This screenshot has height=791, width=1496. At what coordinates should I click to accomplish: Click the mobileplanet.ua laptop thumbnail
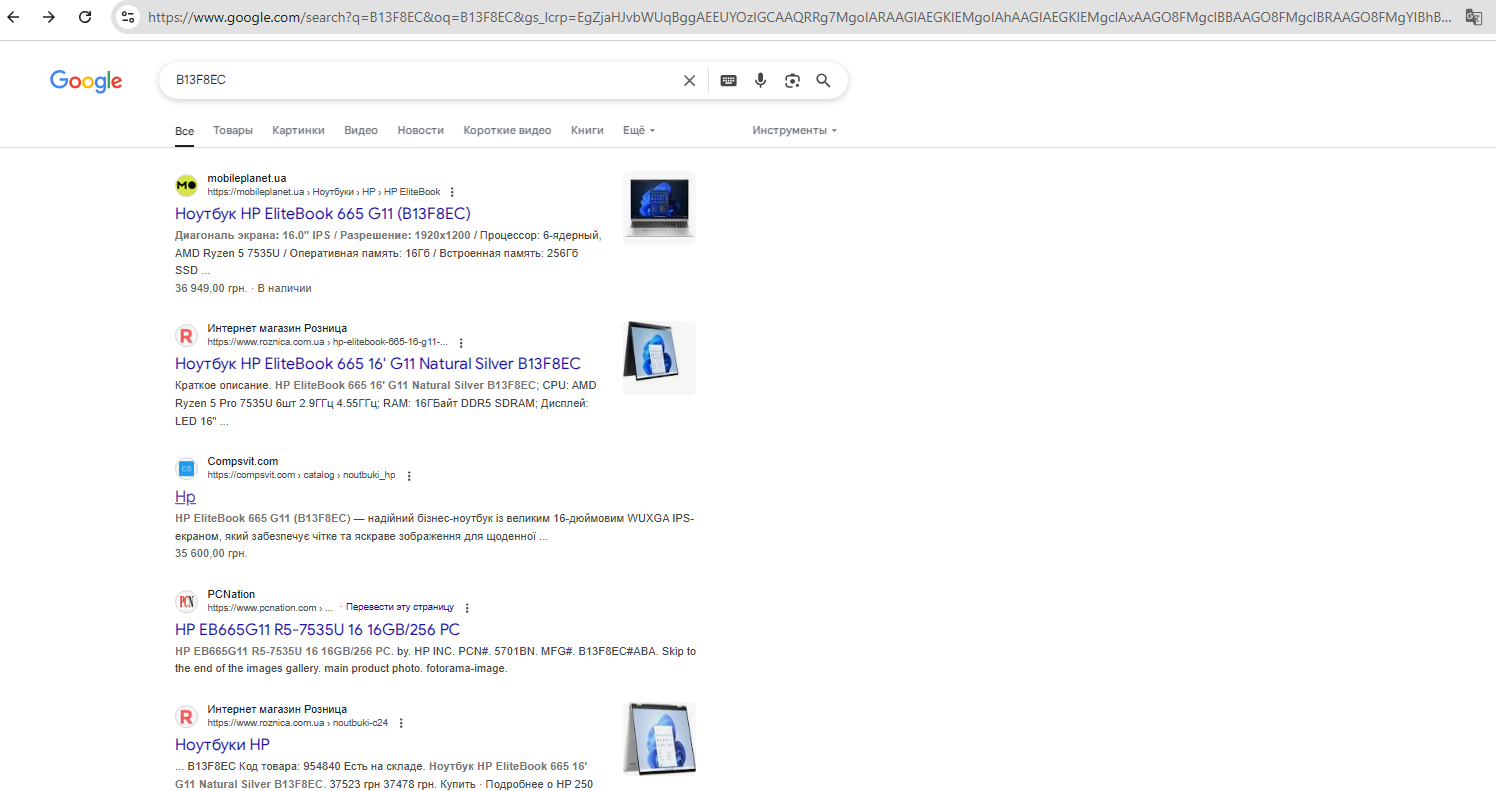[x=659, y=208]
